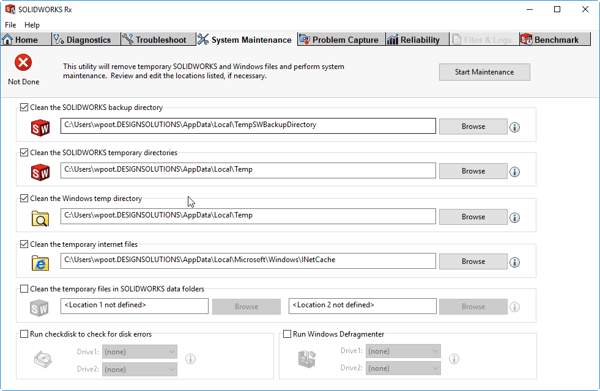Uncheck Clean the Windows temp directory

[x=24, y=198]
